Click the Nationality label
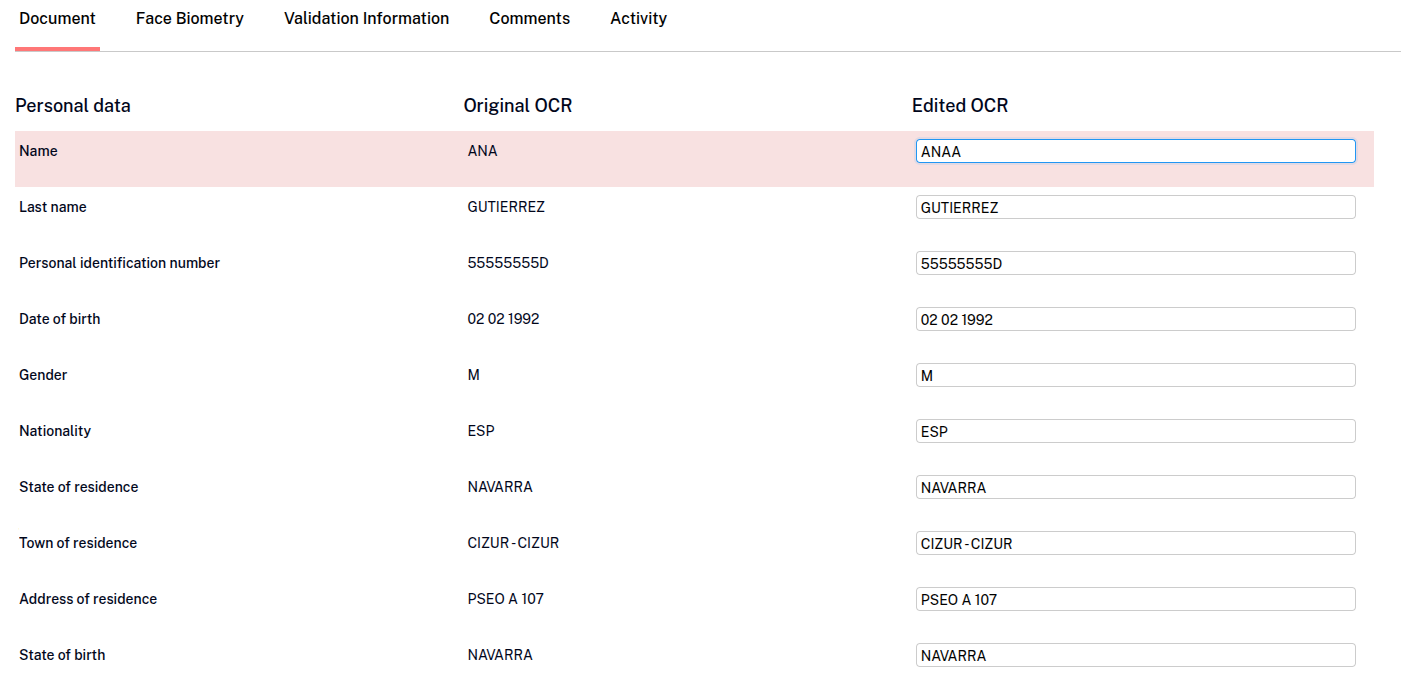Viewport: 1401px width, 694px height. (x=55, y=431)
